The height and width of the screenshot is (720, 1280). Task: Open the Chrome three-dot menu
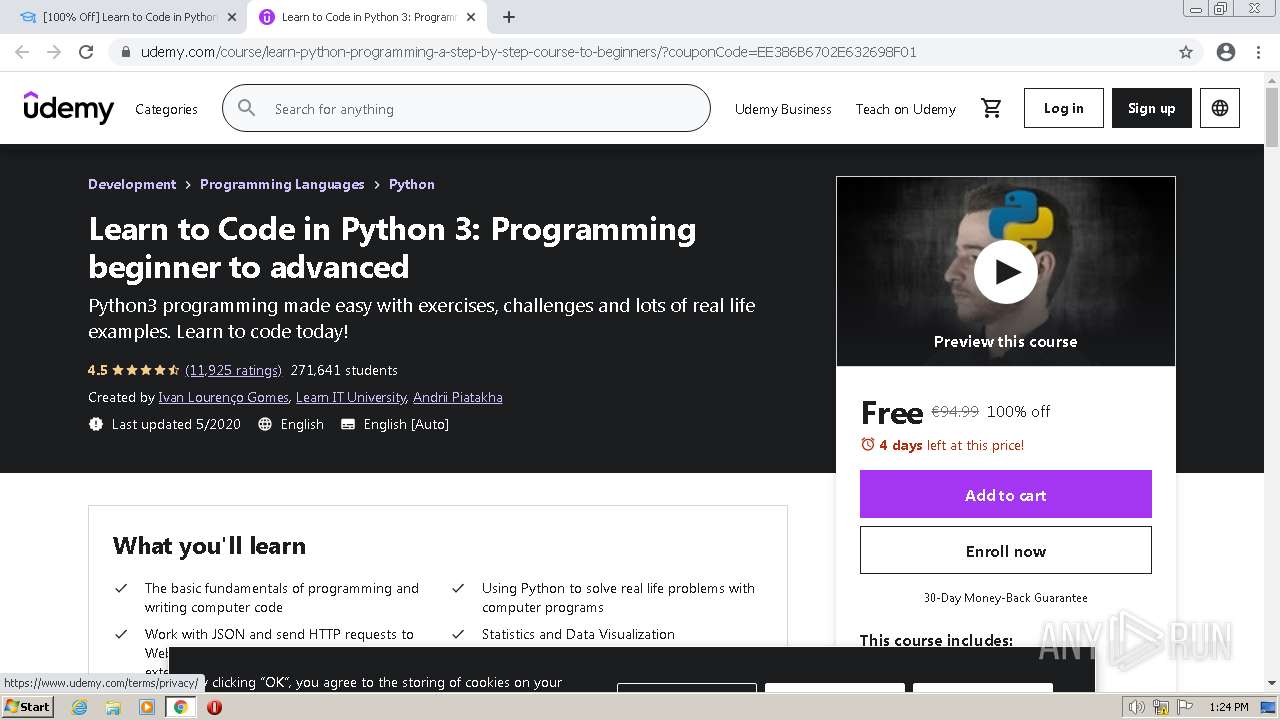tap(1258, 52)
